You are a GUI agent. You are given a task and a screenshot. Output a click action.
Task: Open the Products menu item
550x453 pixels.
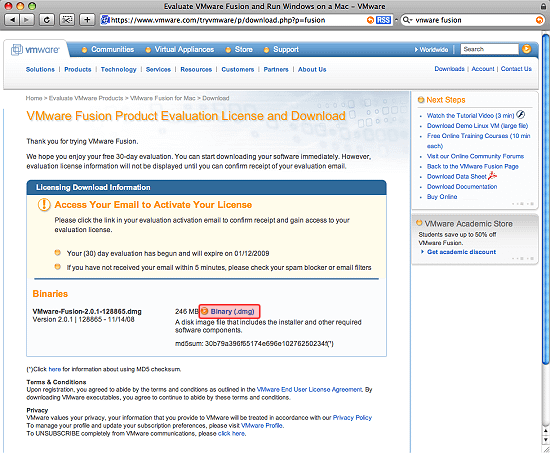point(78,69)
